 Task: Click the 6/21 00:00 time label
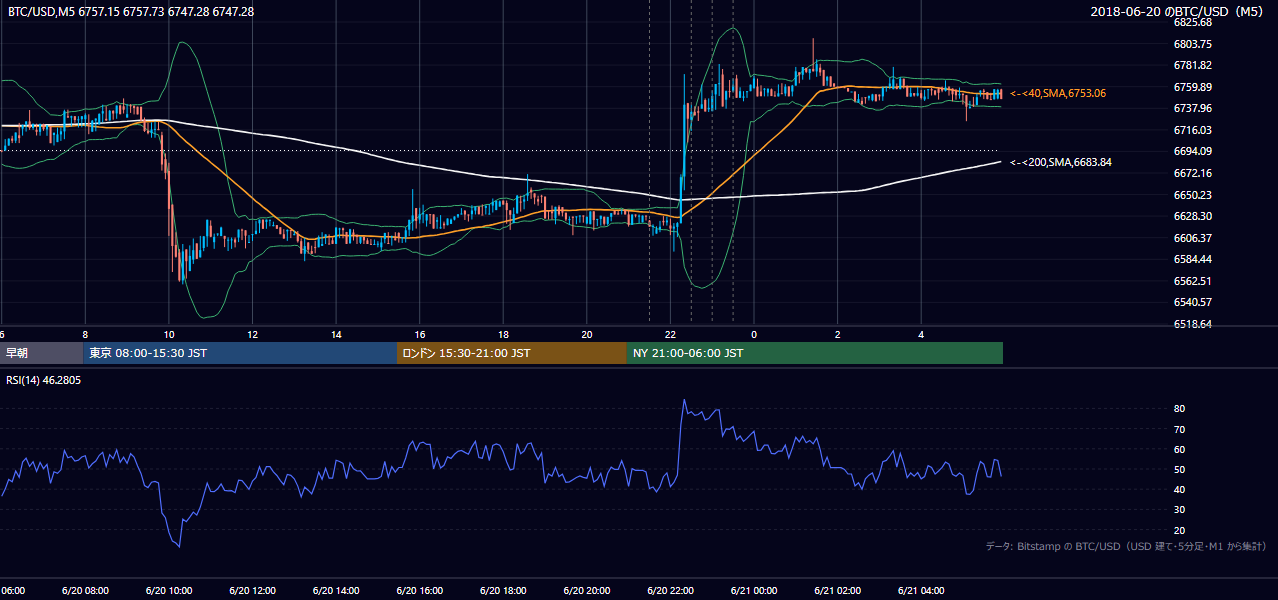[754, 590]
